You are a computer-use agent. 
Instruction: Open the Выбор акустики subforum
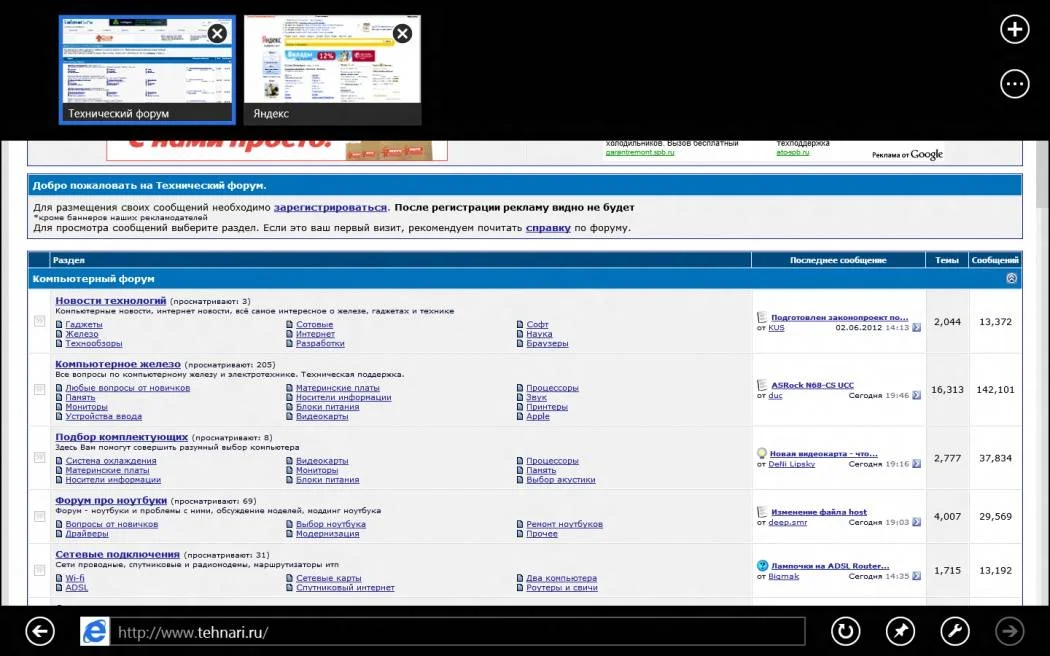[x=560, y=480]
